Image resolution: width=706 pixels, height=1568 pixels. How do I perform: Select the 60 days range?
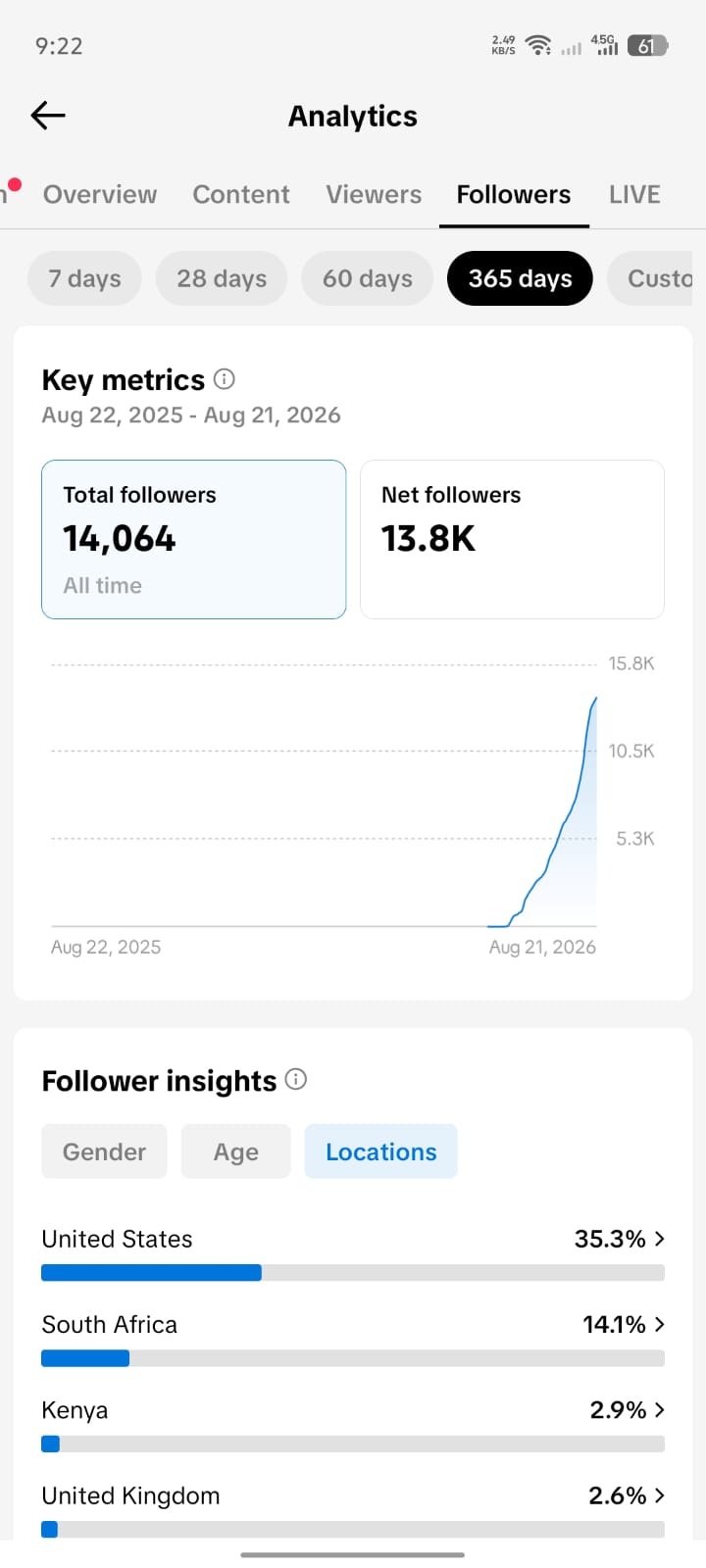tap(368, 278)
